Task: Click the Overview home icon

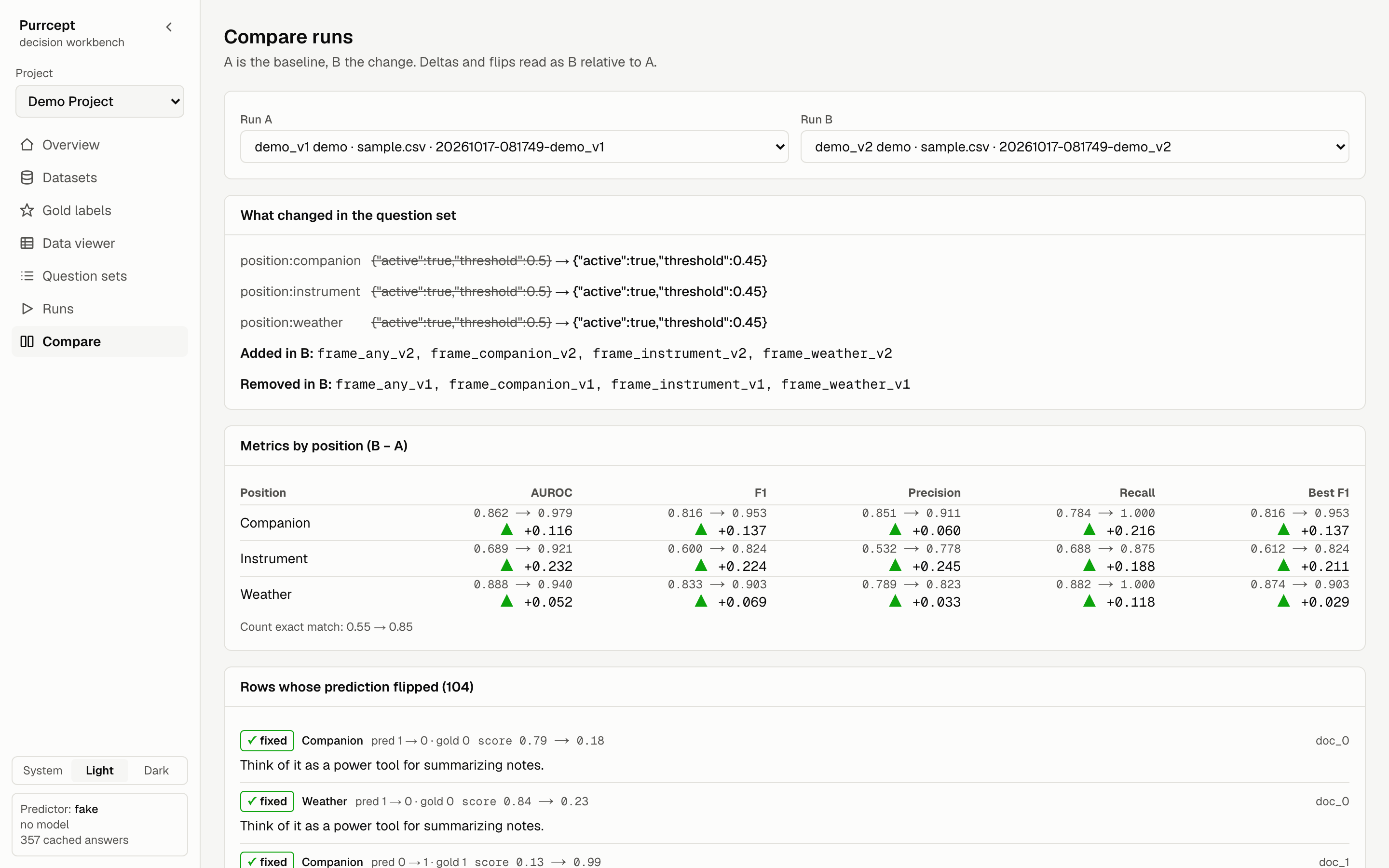Action: pos(27,145)
